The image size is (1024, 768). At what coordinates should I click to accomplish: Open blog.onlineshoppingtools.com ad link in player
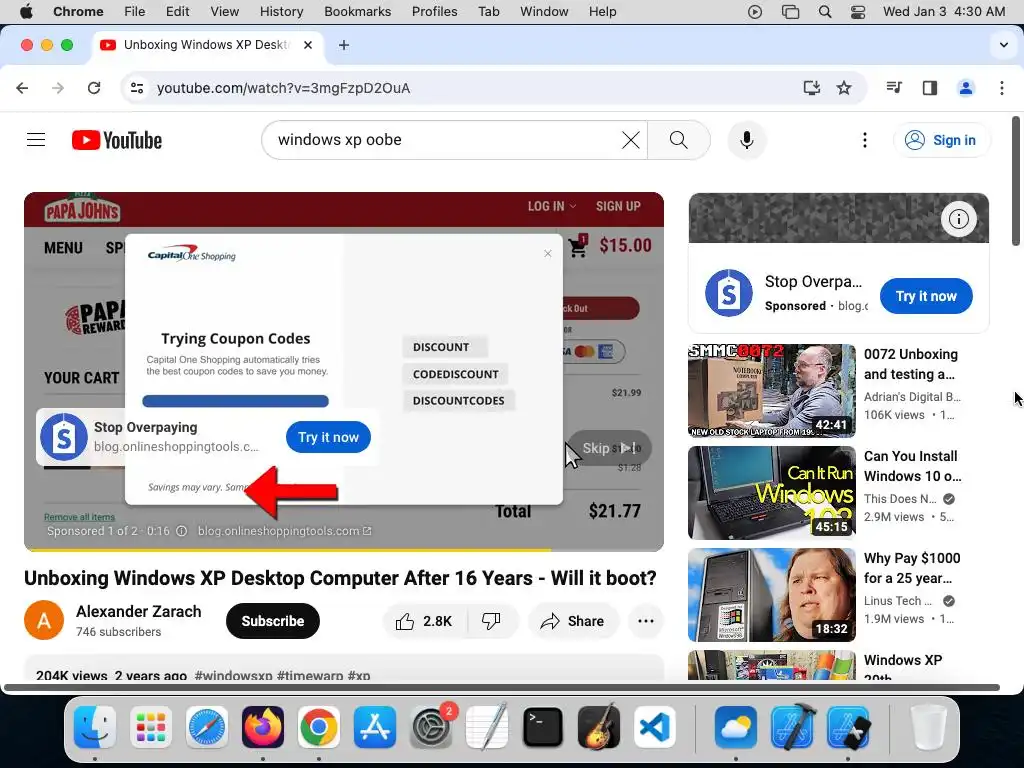pos(285,531)
